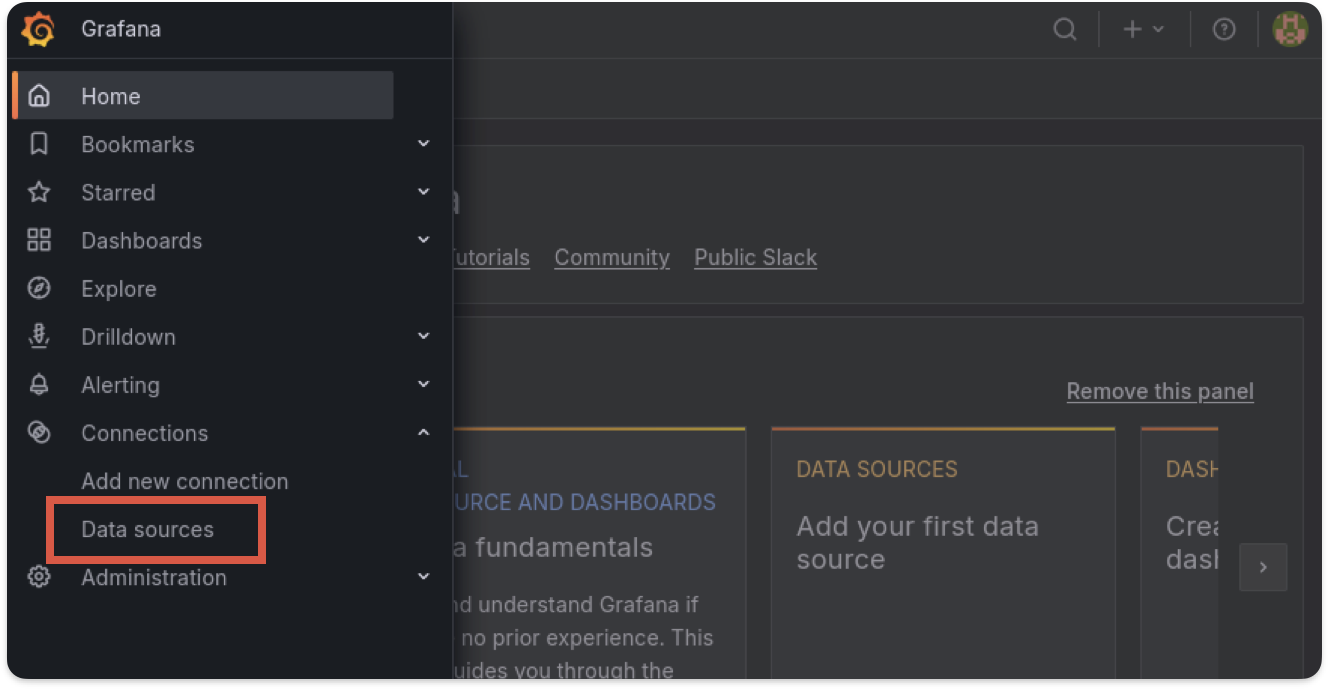This screenshot has width=1328, height=690.
Task: Select Add new connection menu item
Action: pyautogui.click(x=185, y=481)
